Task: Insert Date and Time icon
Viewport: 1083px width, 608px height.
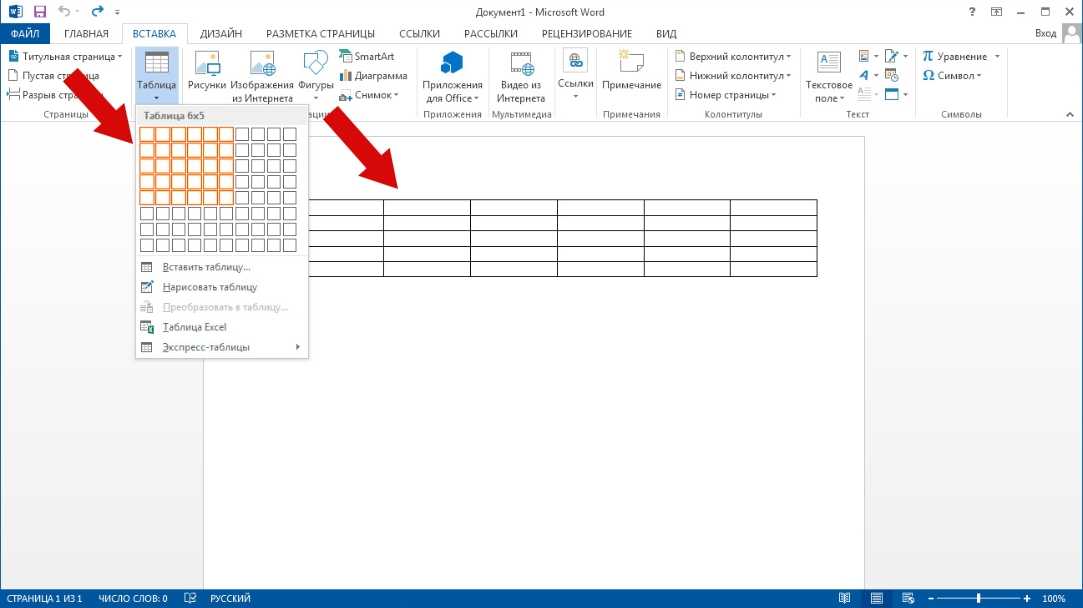Action: 892,75
